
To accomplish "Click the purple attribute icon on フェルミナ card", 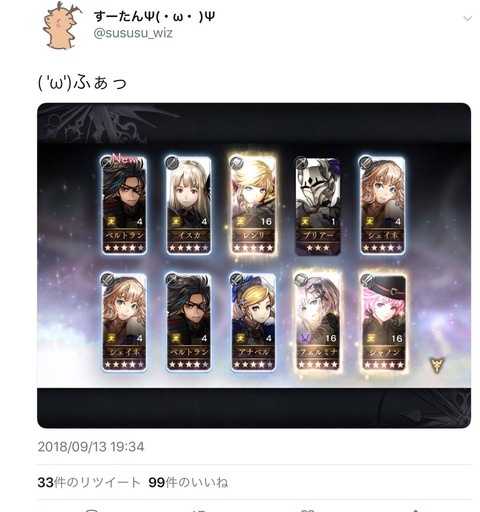I will pyautogui.click(x=305, y=338).
